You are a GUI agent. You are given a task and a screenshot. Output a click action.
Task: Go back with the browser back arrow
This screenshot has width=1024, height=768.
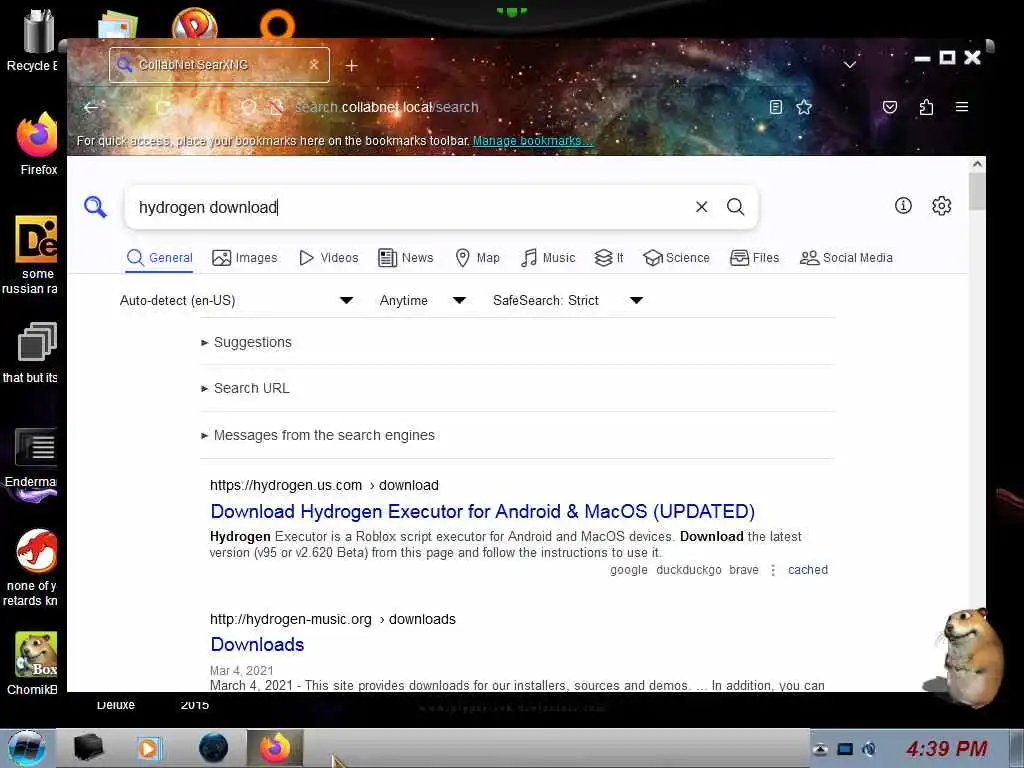click(91, 107)
